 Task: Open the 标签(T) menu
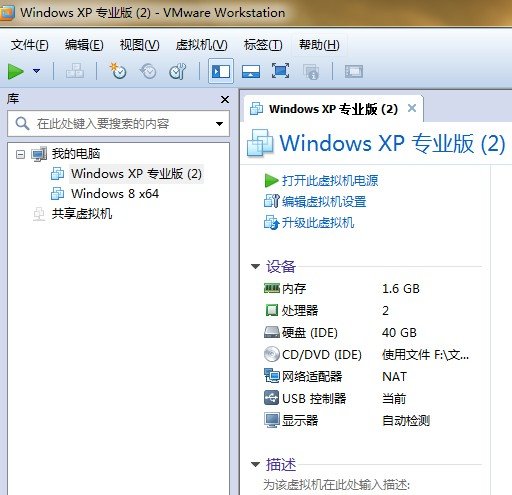pyautogui.click(x=263, y=45)
